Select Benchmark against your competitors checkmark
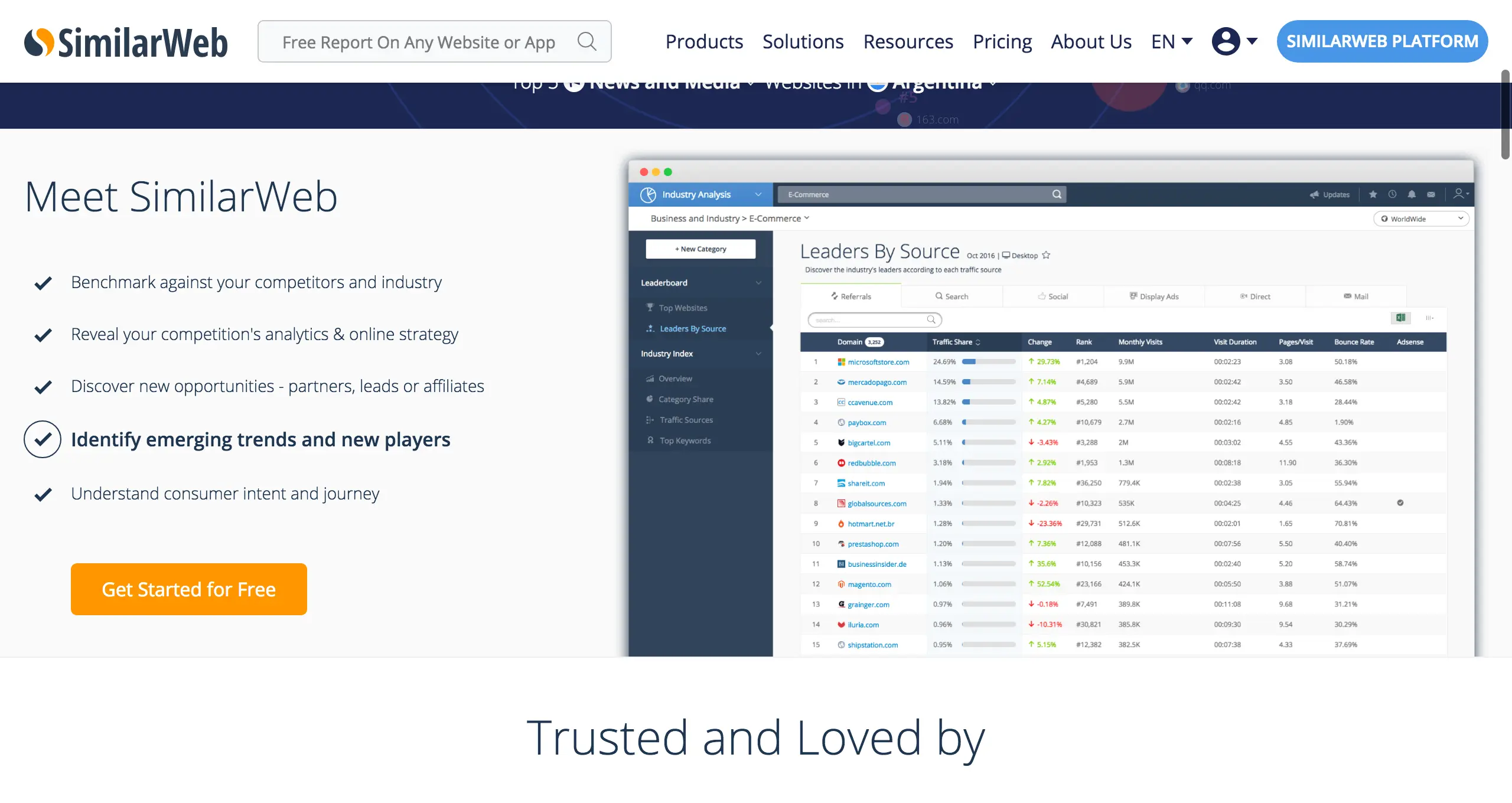Screen dimensions: 1512x803 (x=43, y=283)
